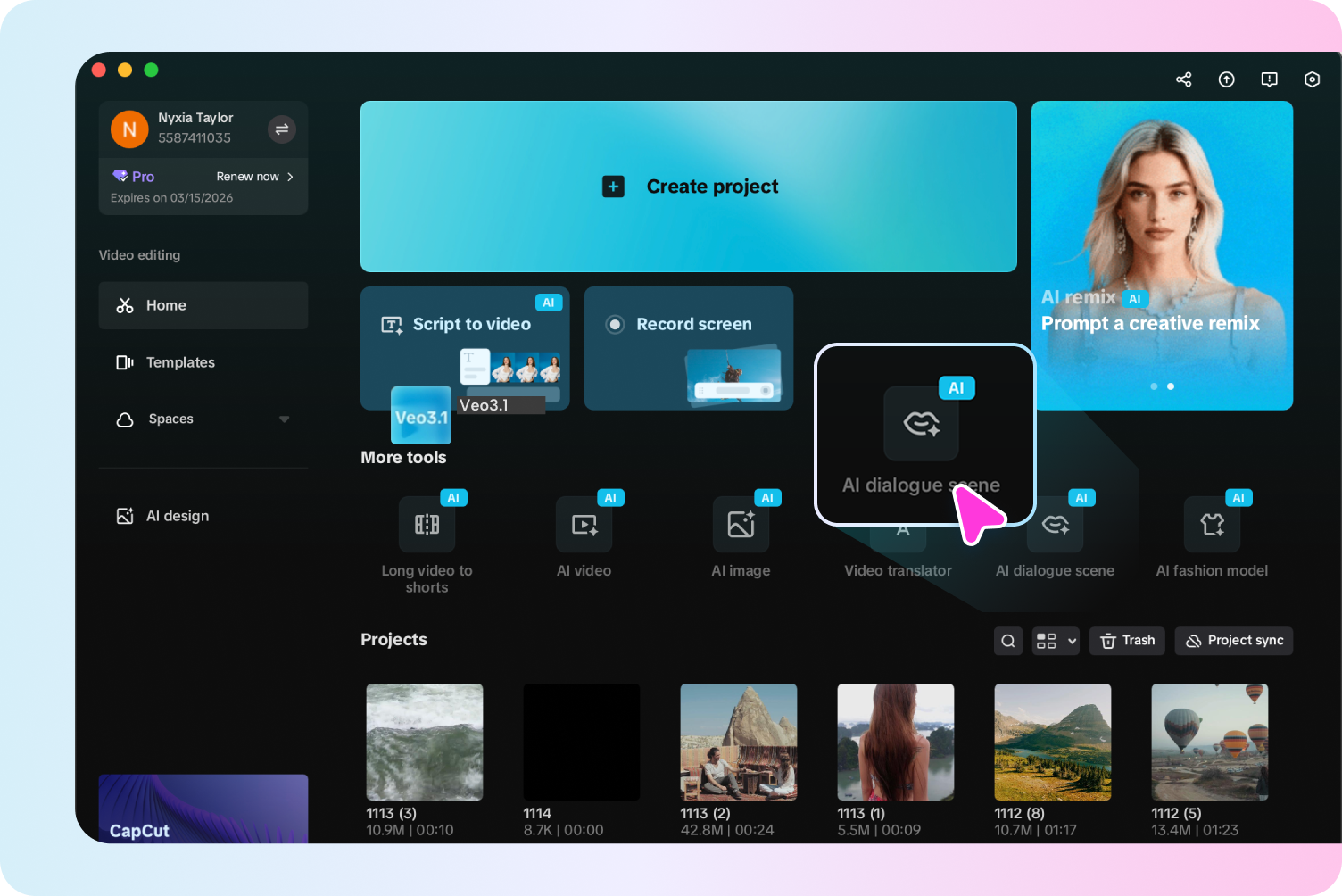Launch the AI fashion model tool

pos(1212,525)
